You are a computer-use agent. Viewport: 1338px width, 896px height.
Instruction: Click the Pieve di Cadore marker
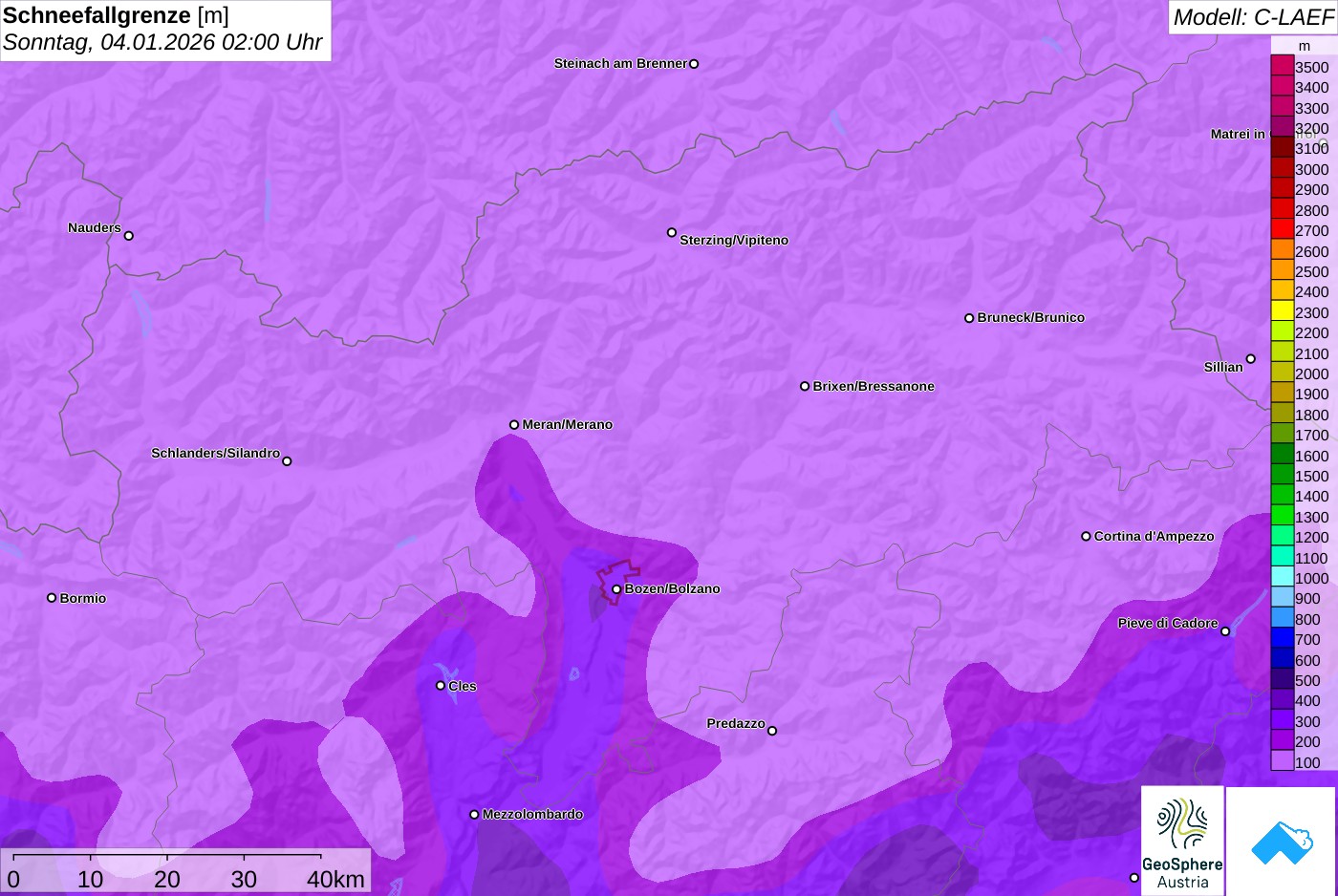coord(1225,631)
